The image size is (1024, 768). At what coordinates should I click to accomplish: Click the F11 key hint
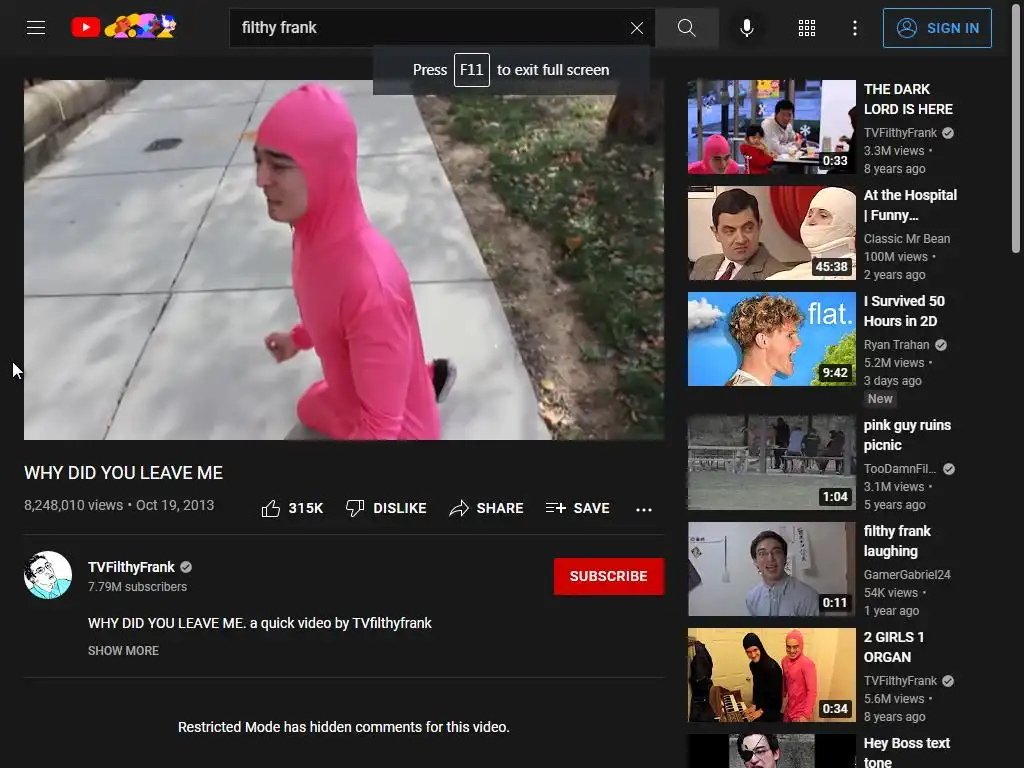coord(472,70)
